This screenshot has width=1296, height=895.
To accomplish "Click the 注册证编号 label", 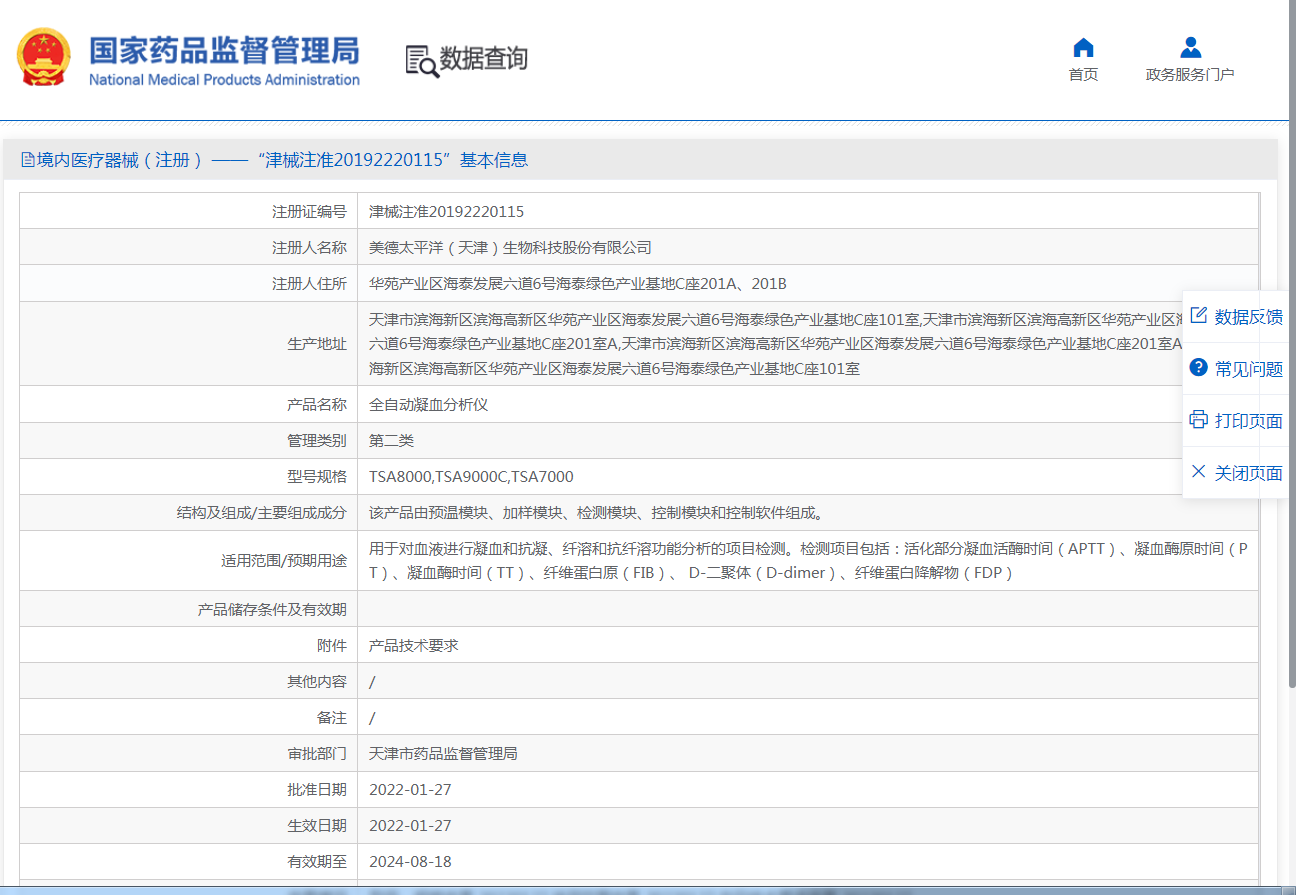I will click(309, 212).
